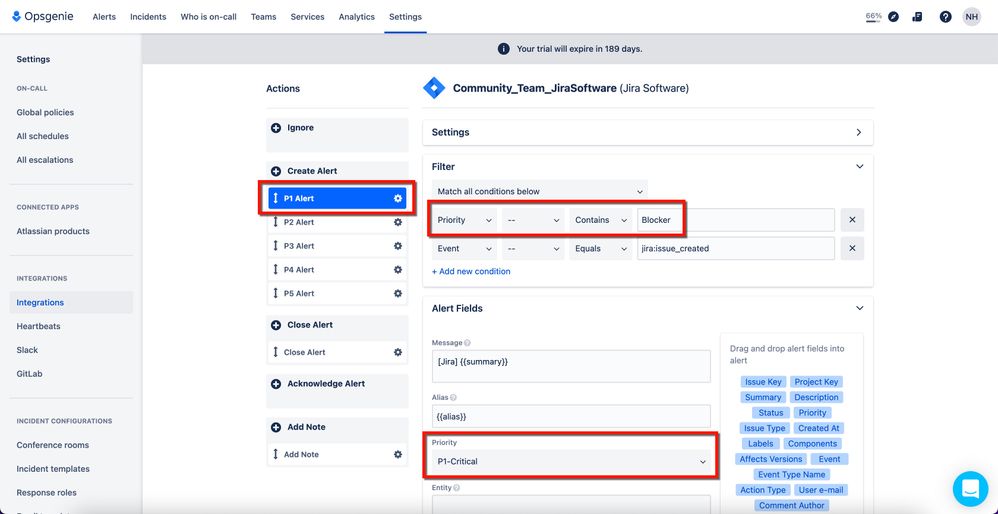Open the Equals operator dropdown
This screenshot has height=514, width=998.
601,249
